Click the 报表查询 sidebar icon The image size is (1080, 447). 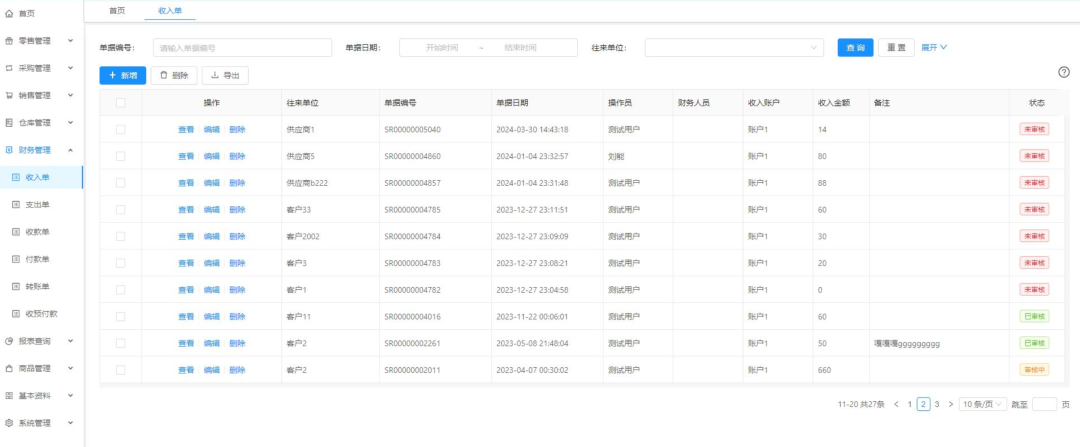click(9, 341)
